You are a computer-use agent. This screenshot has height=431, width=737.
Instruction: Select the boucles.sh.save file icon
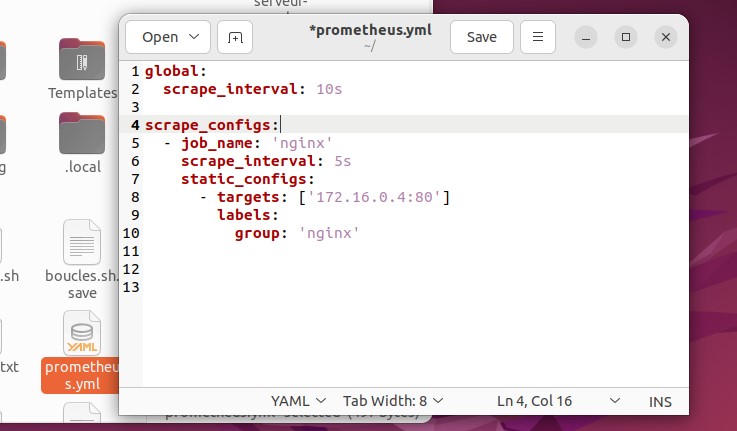(x=82, y=243)
